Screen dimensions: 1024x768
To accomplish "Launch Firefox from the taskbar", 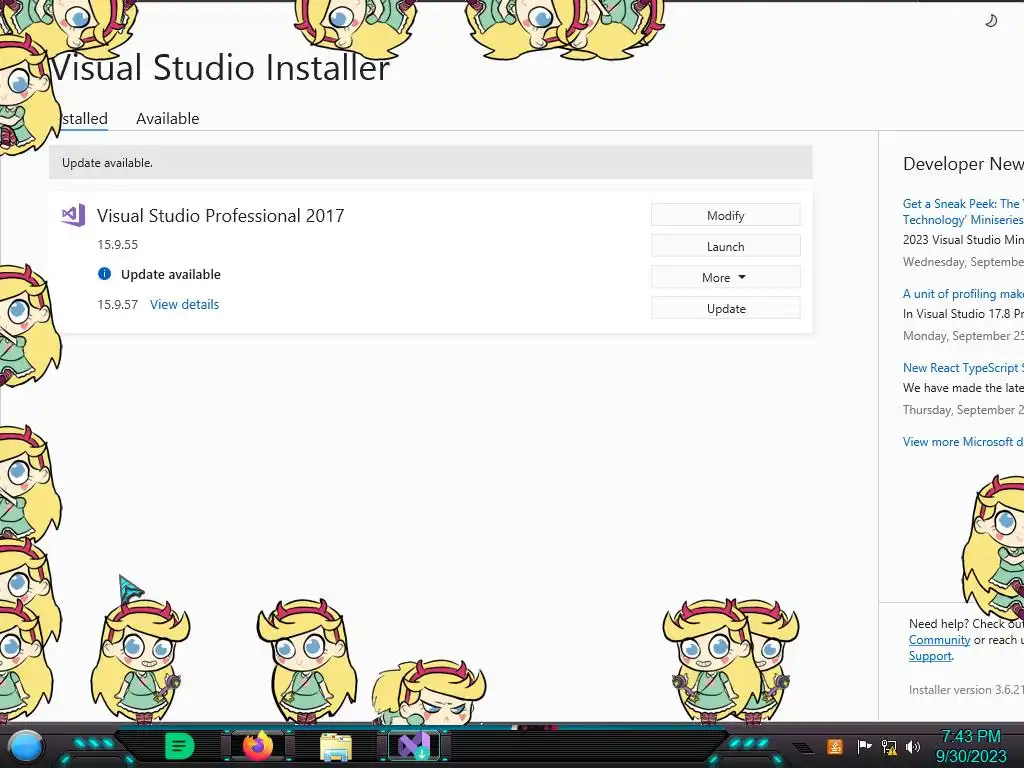I will 258,746.
